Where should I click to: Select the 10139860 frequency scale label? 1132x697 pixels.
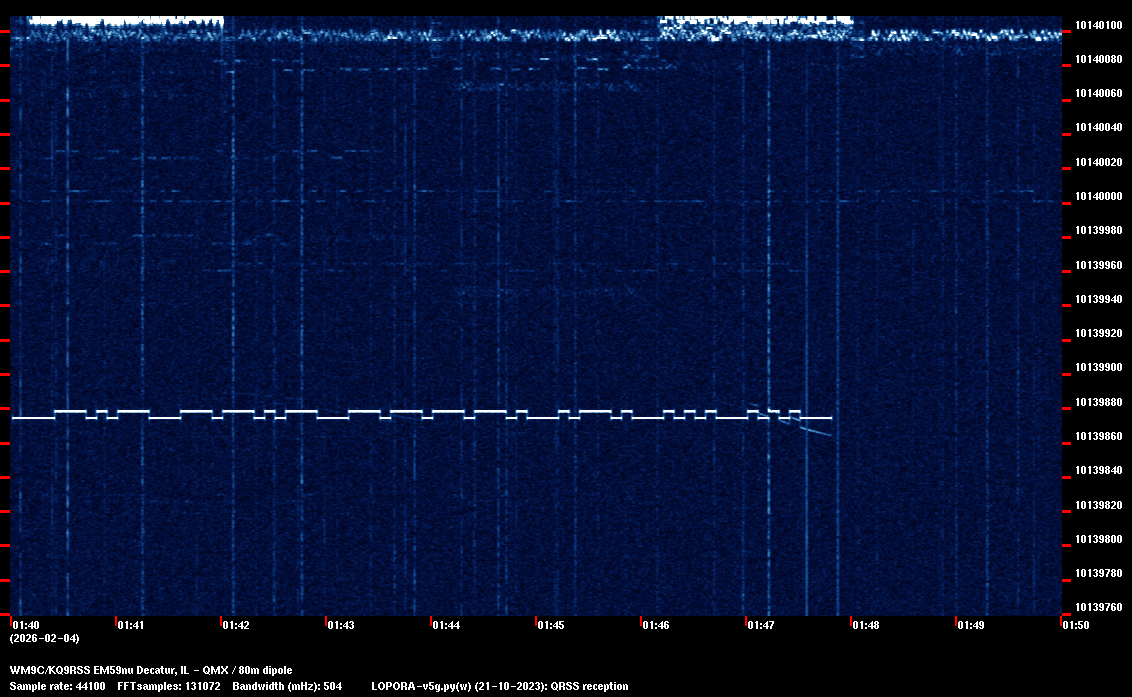(x=1096, y=437)
